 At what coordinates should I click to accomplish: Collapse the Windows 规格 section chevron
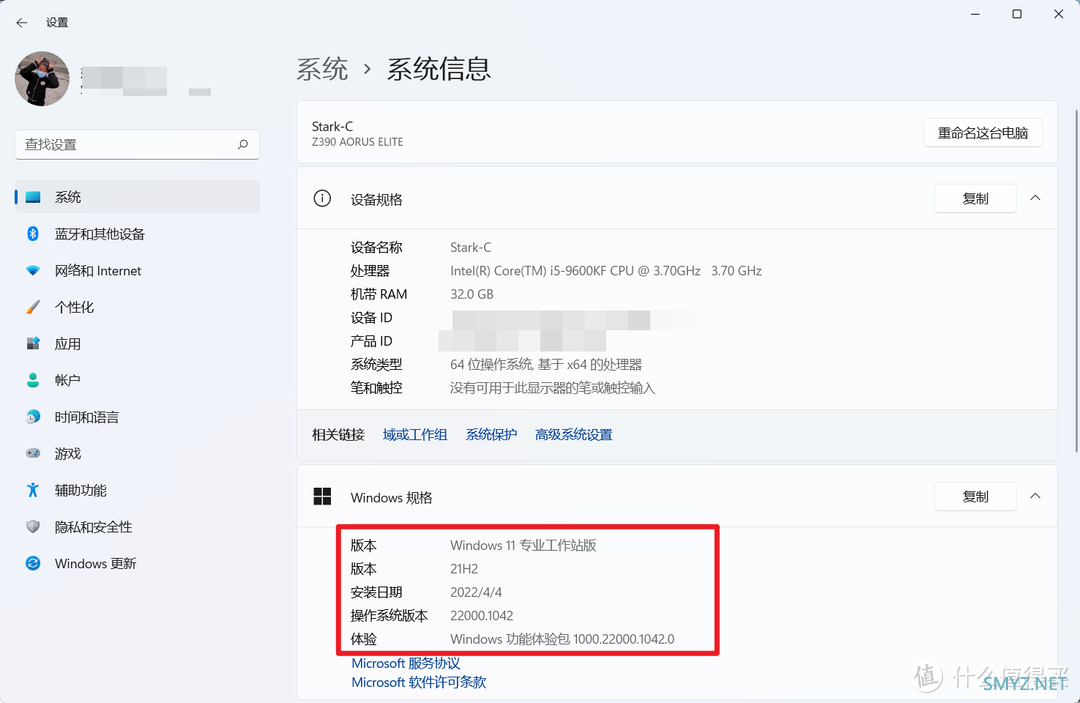(1035, 496)
